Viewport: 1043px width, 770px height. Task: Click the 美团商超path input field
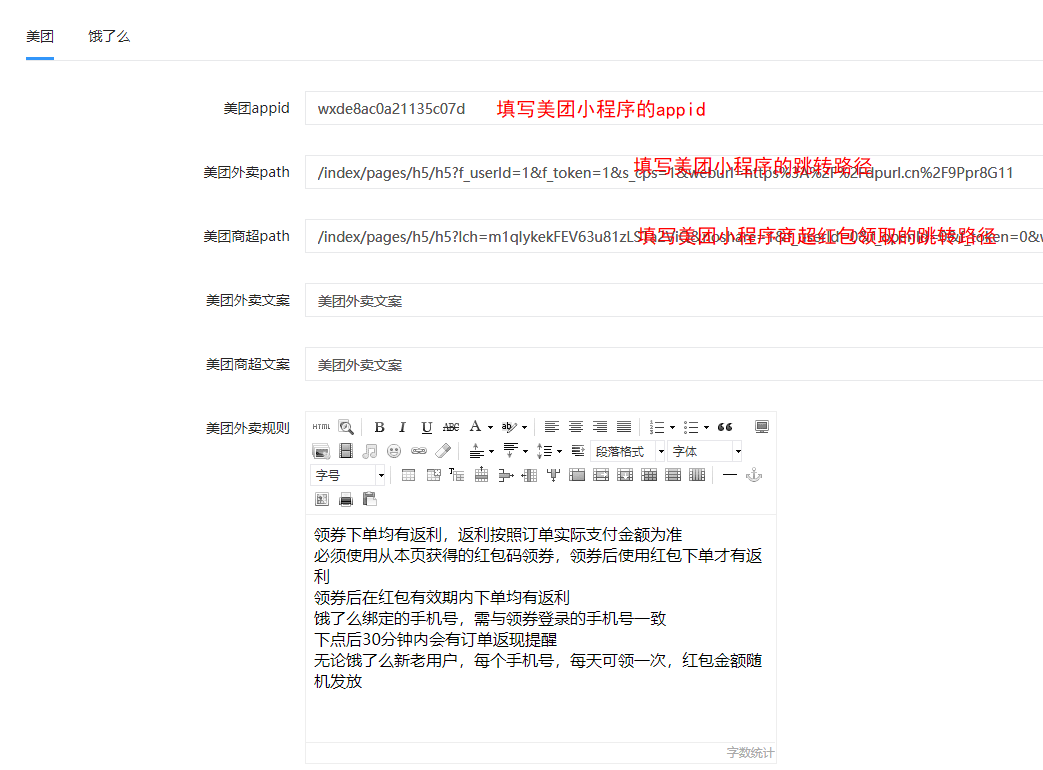click(x=674, y=236)
